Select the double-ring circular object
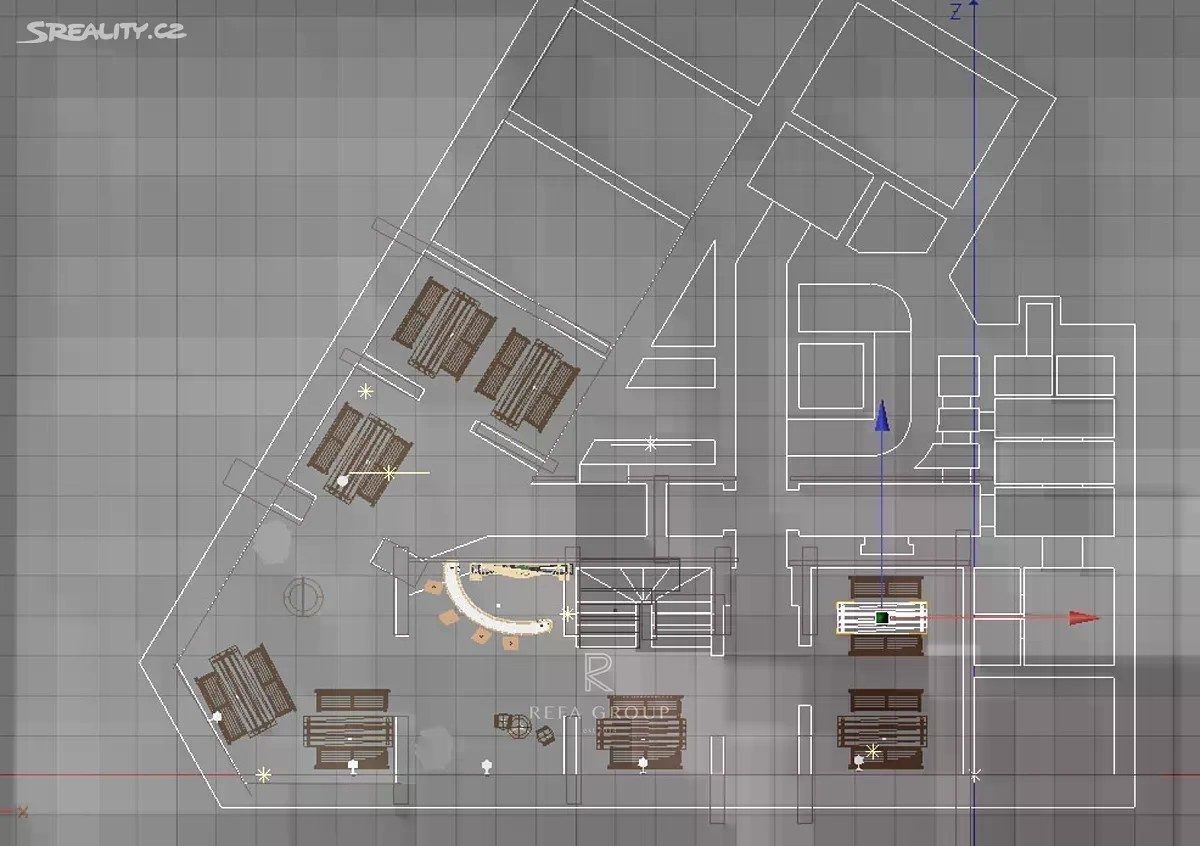Viewport: 1200px width, 846px height. [303, 597]
